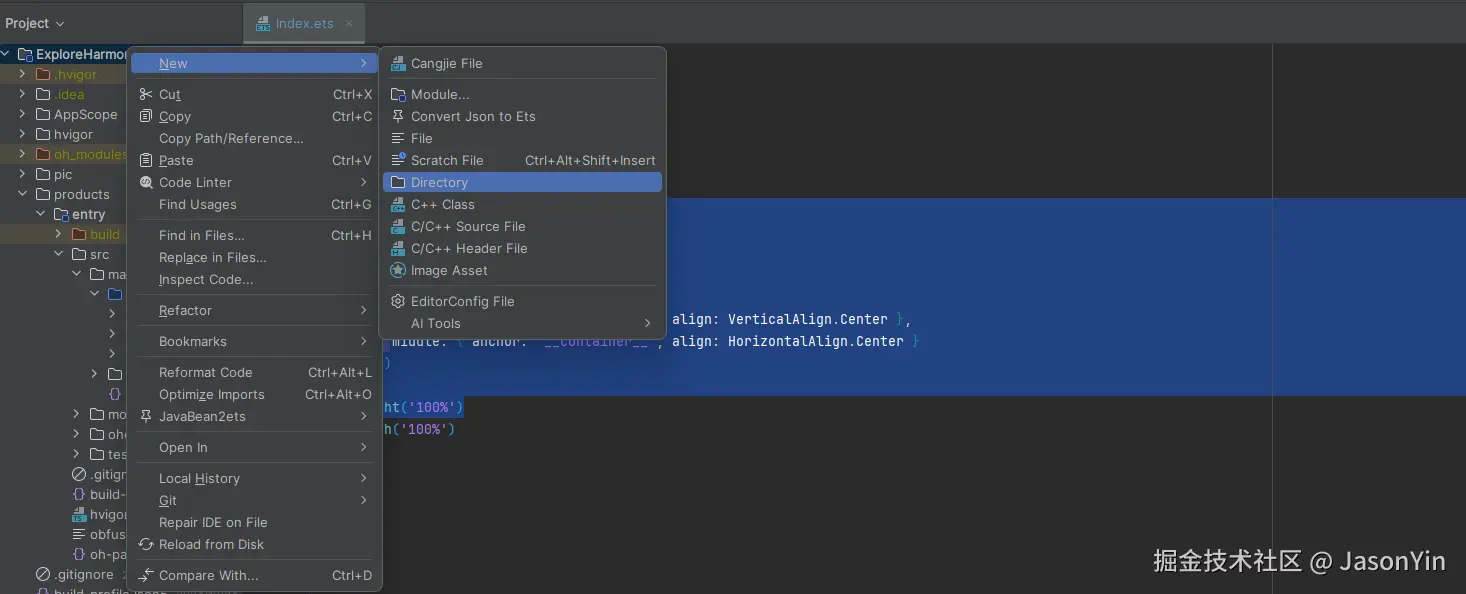Close the Index.ets editor tab

pos(349,23)
